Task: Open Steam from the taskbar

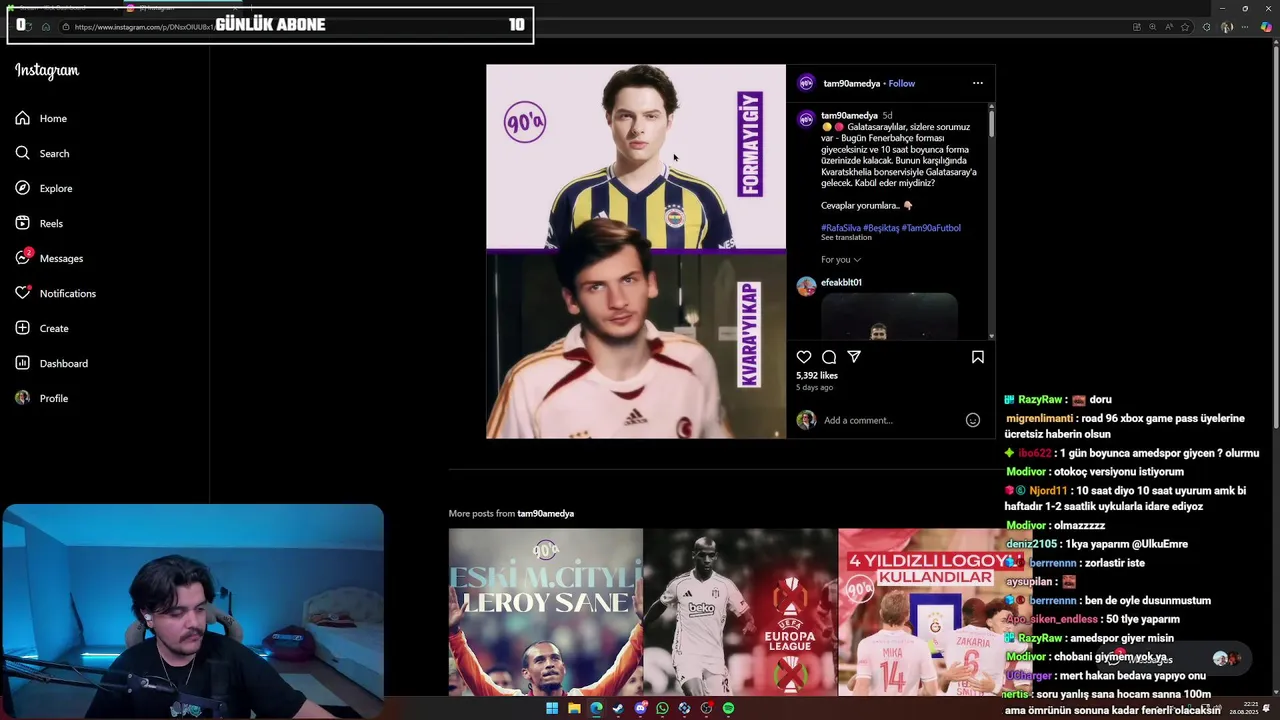Action: click(618, 708)
